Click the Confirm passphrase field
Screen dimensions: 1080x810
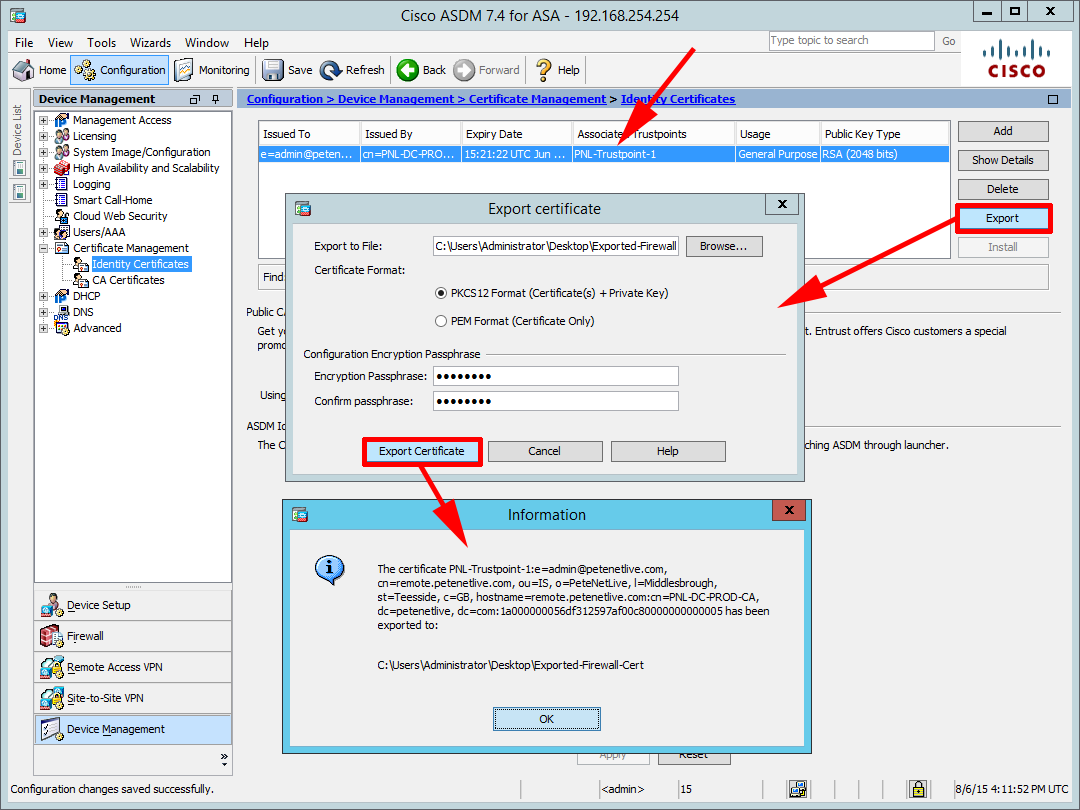pos(556,401)
